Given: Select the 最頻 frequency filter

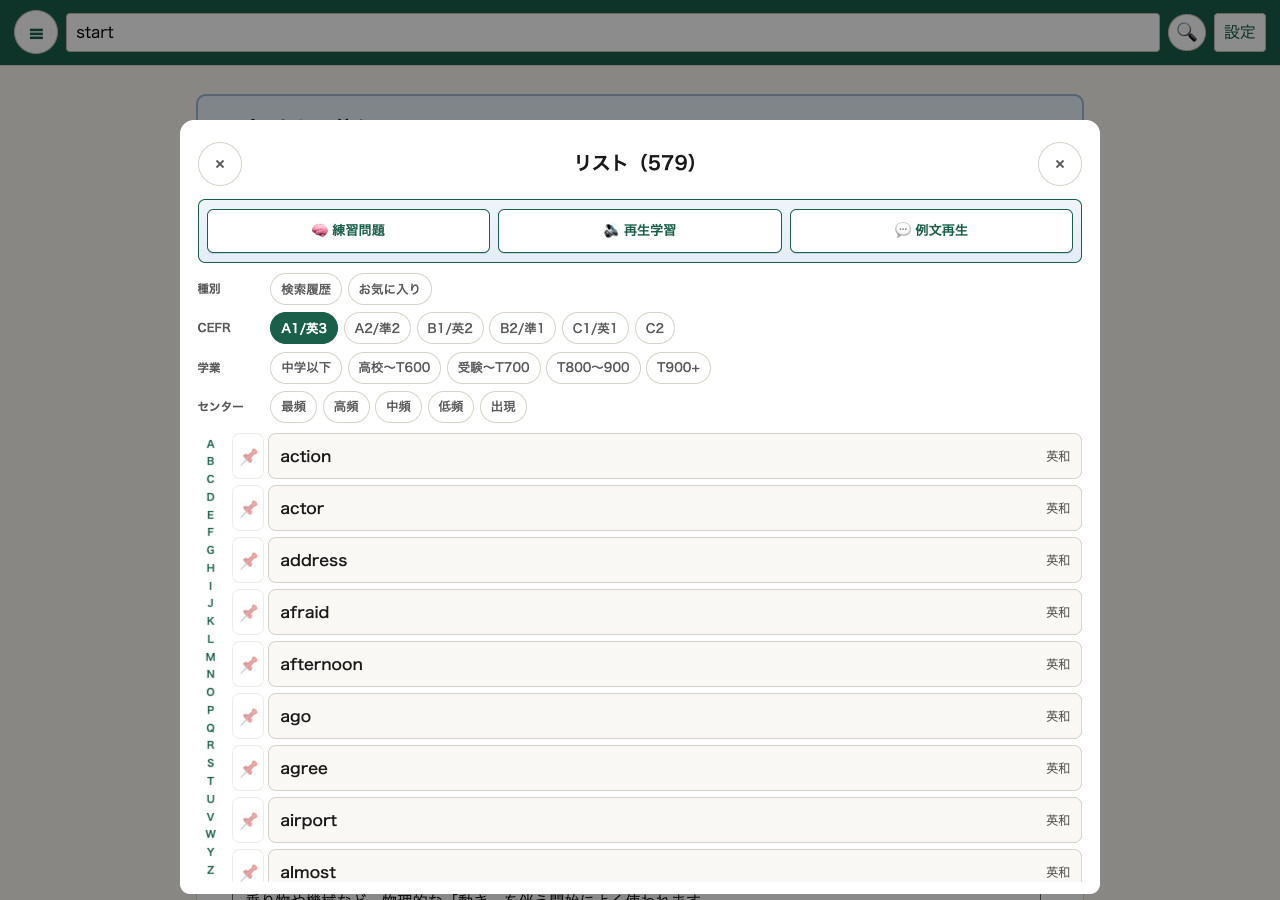Looking at the screenshot, I should (293, 407).
